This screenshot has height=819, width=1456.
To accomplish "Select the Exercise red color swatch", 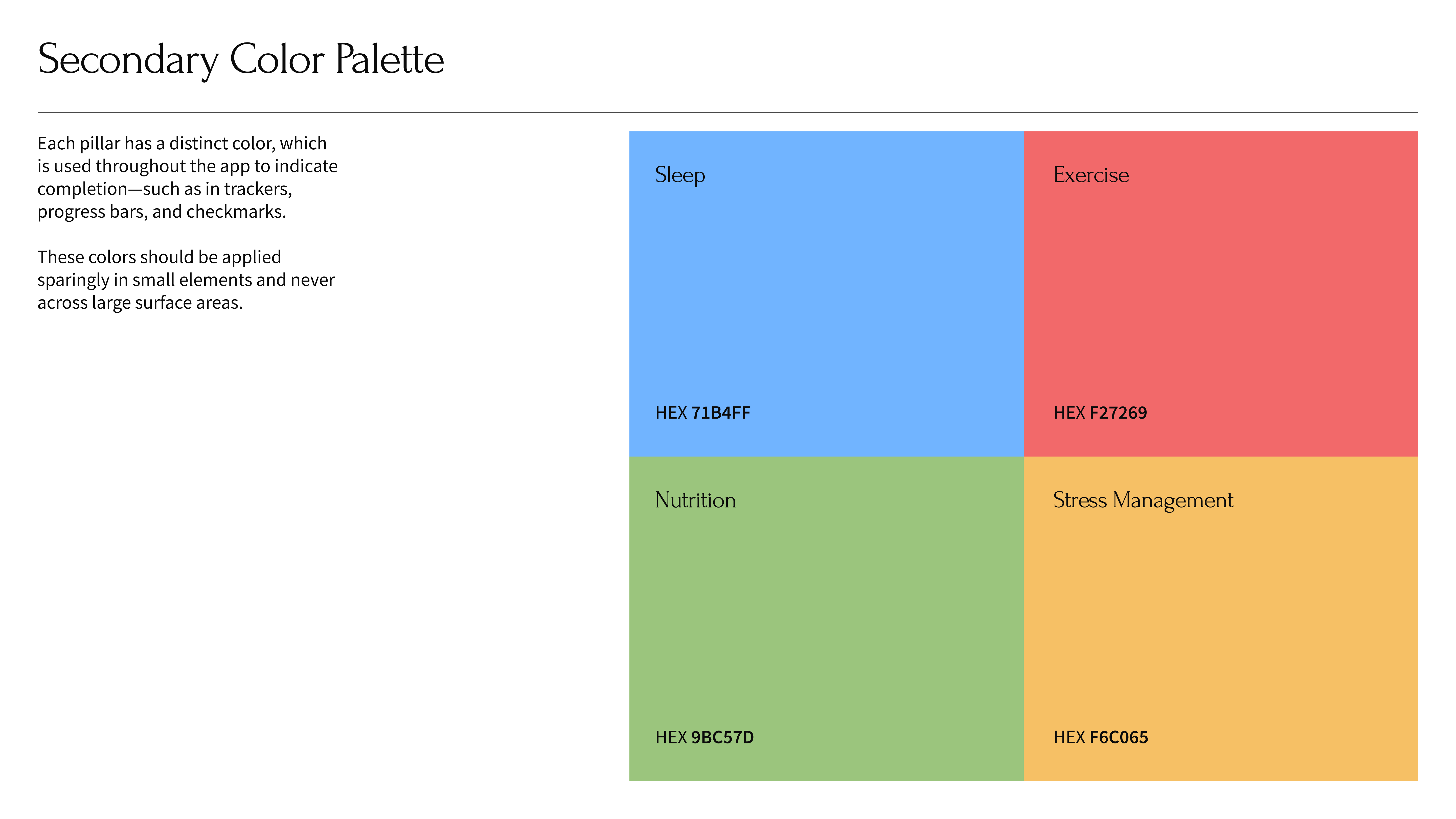I will point(1220,294).
